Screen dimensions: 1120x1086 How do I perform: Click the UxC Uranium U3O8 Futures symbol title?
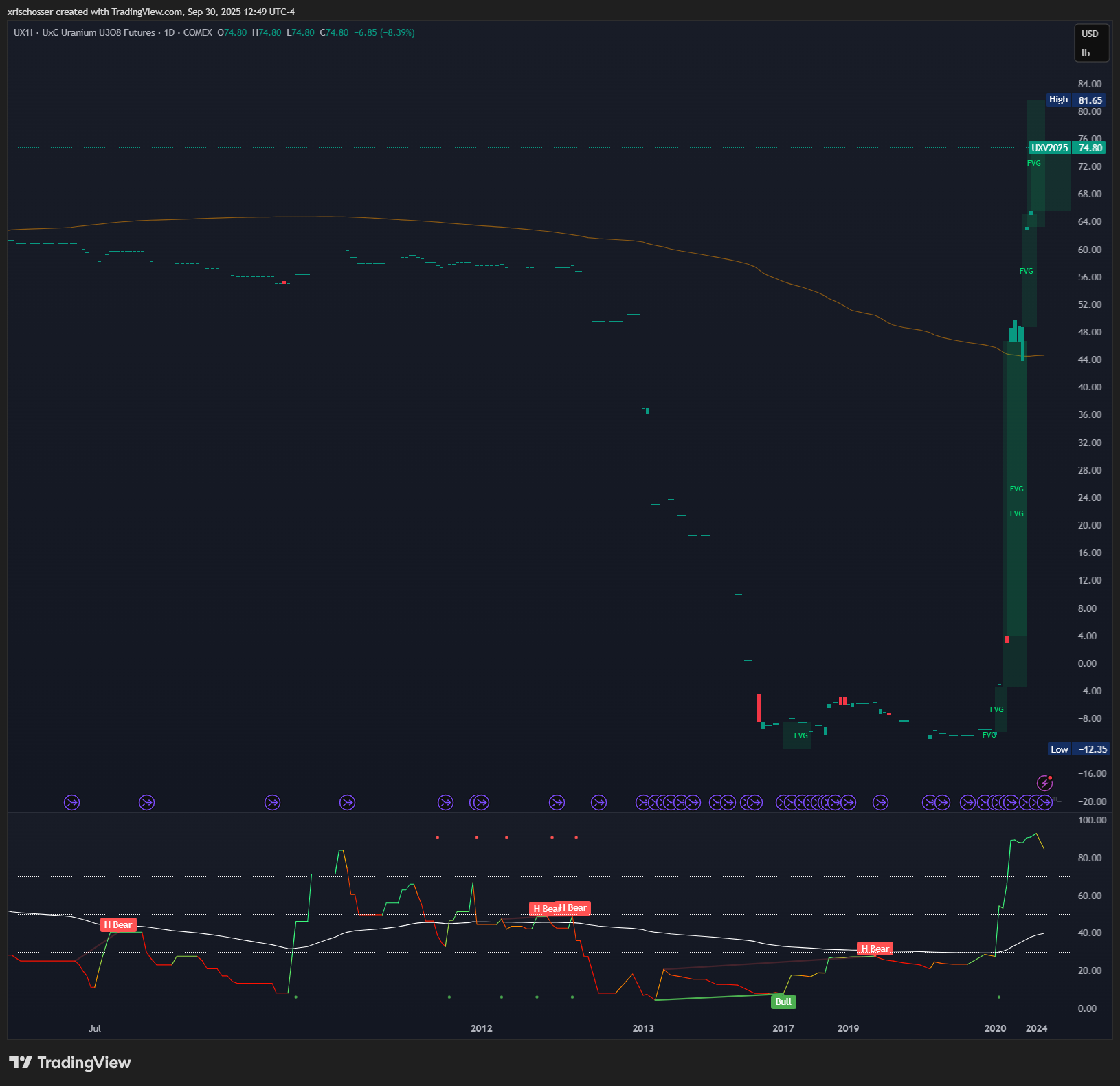click(x=98, y=32)
